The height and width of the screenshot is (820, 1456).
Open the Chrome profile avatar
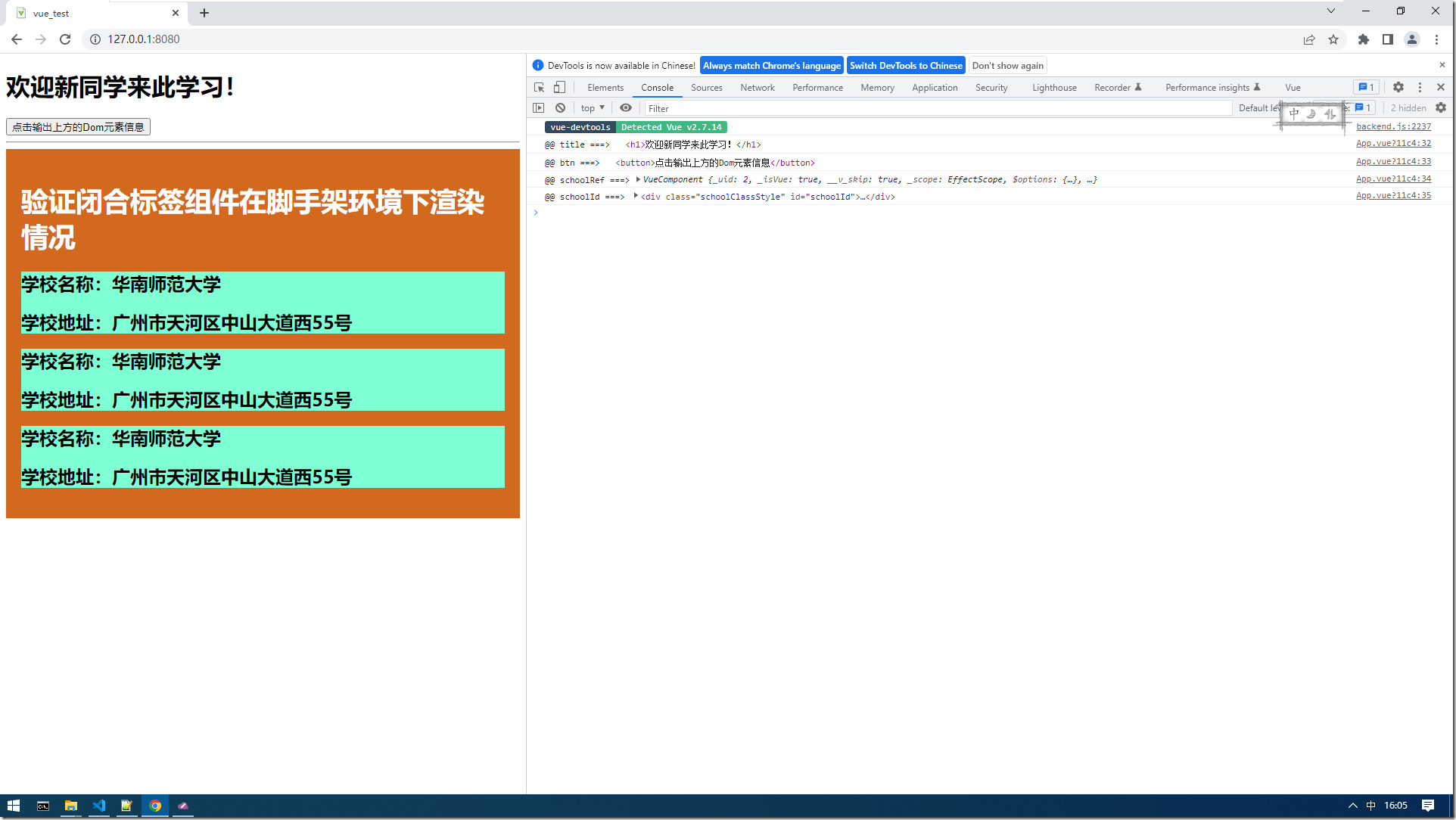[1412, 39]
